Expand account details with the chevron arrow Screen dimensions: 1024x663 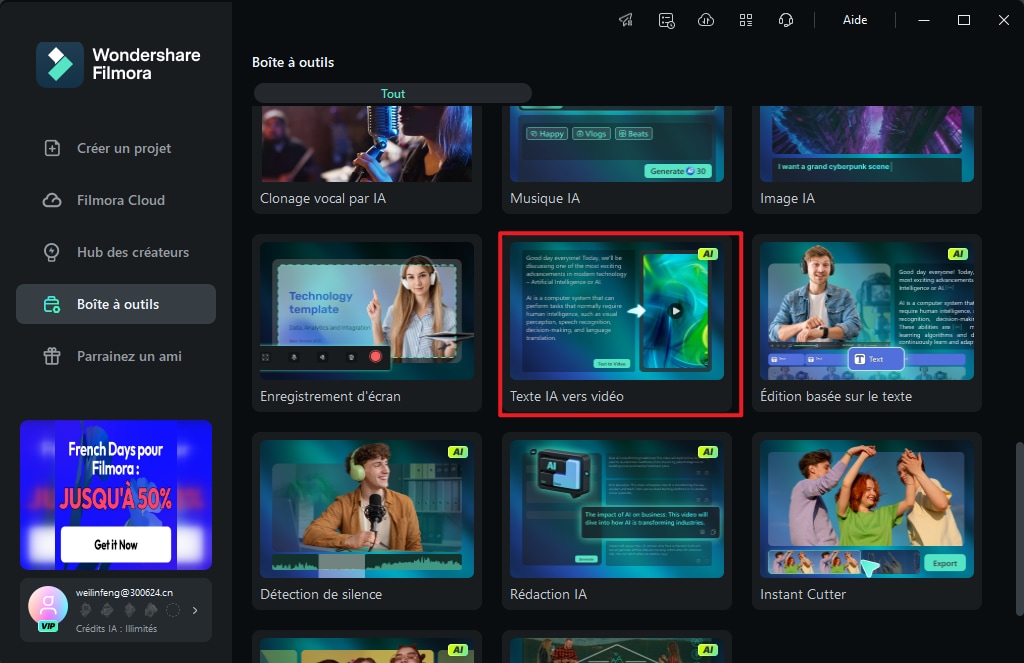pyautogui.click(x=195, y=610)
